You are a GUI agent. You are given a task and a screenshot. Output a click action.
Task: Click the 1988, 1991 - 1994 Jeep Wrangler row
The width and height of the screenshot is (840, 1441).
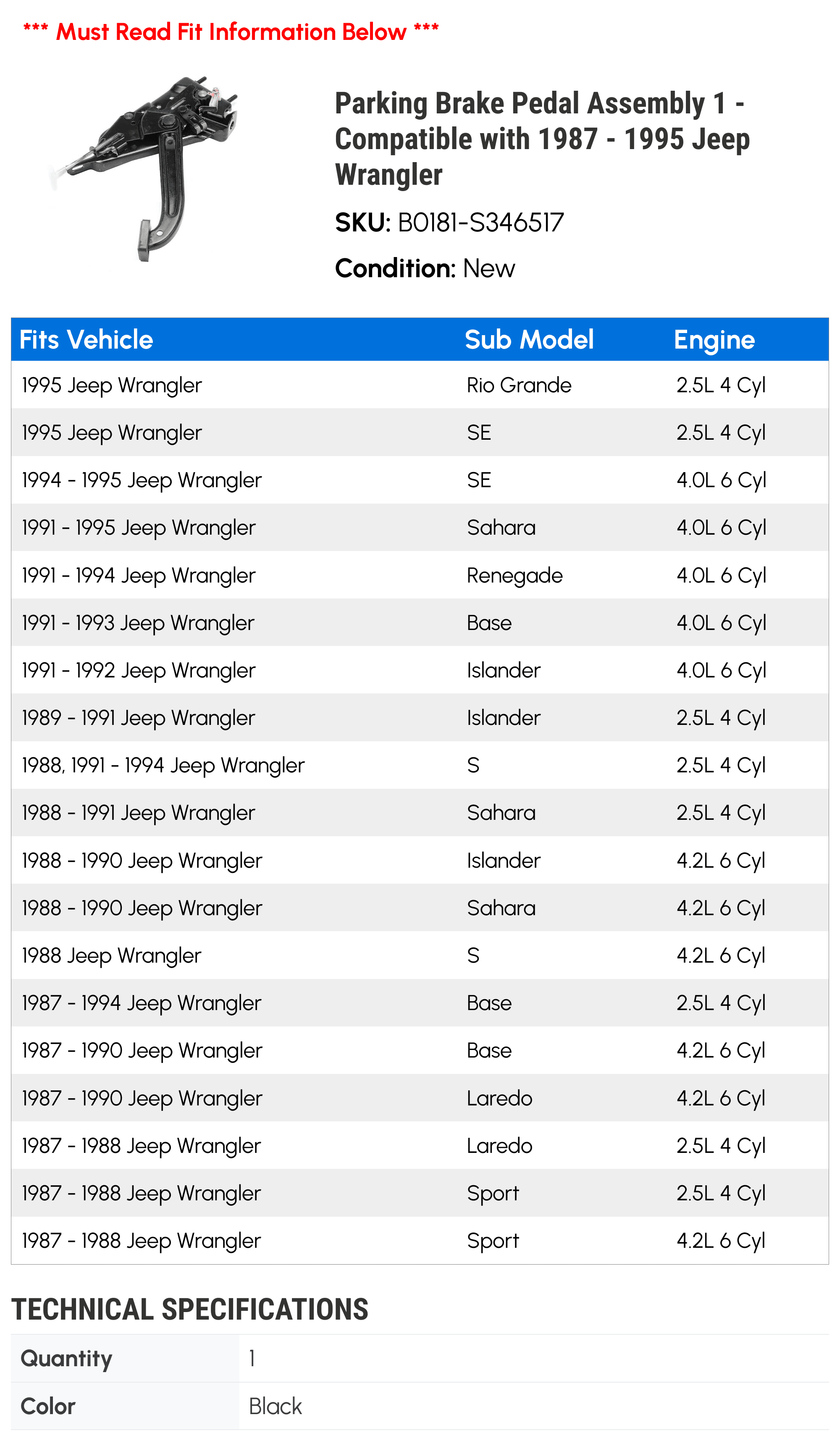click(x=420, y=765)
